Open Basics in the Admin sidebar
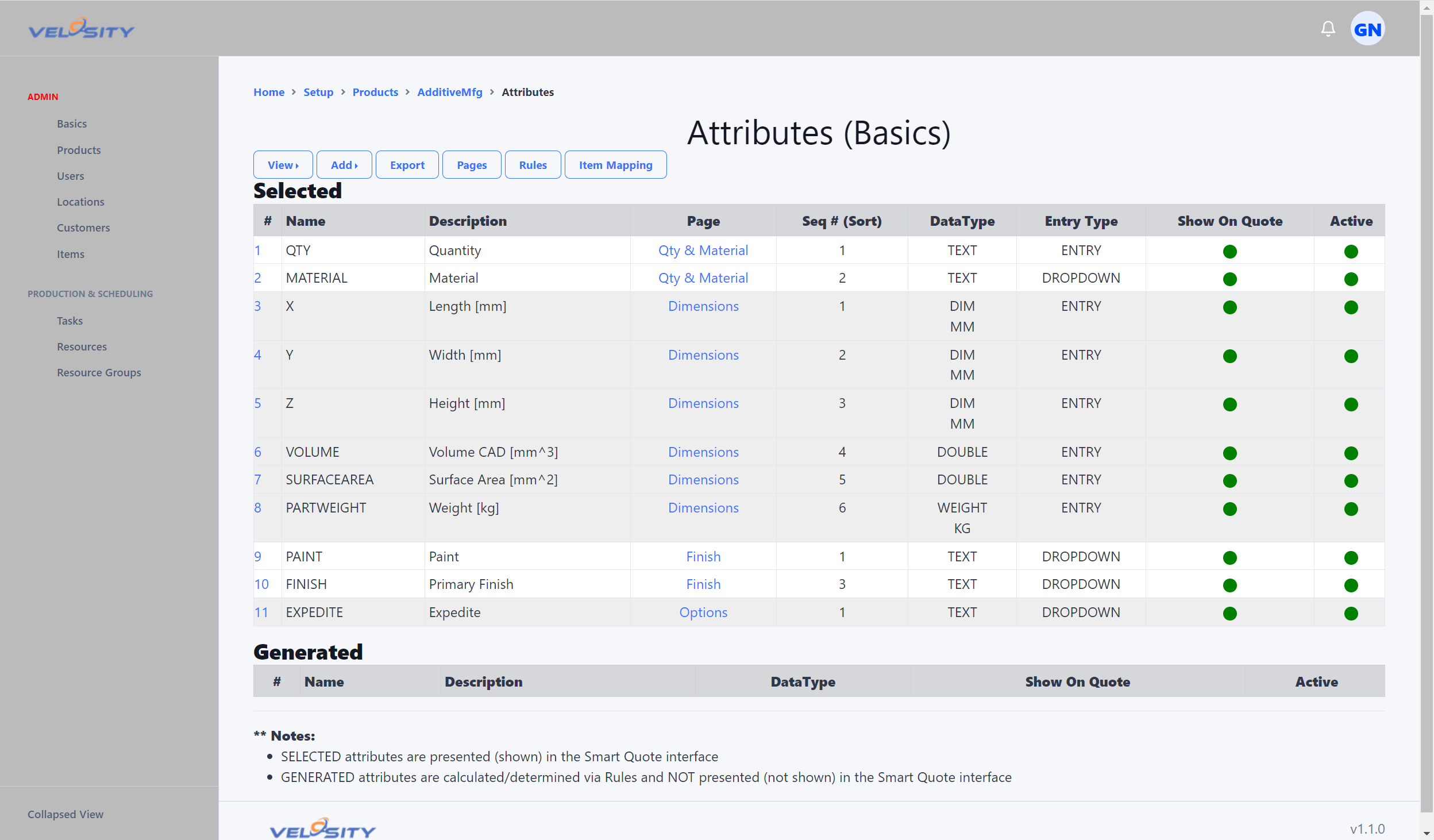Screen dimensions: 1434x840 coord(72,124)
